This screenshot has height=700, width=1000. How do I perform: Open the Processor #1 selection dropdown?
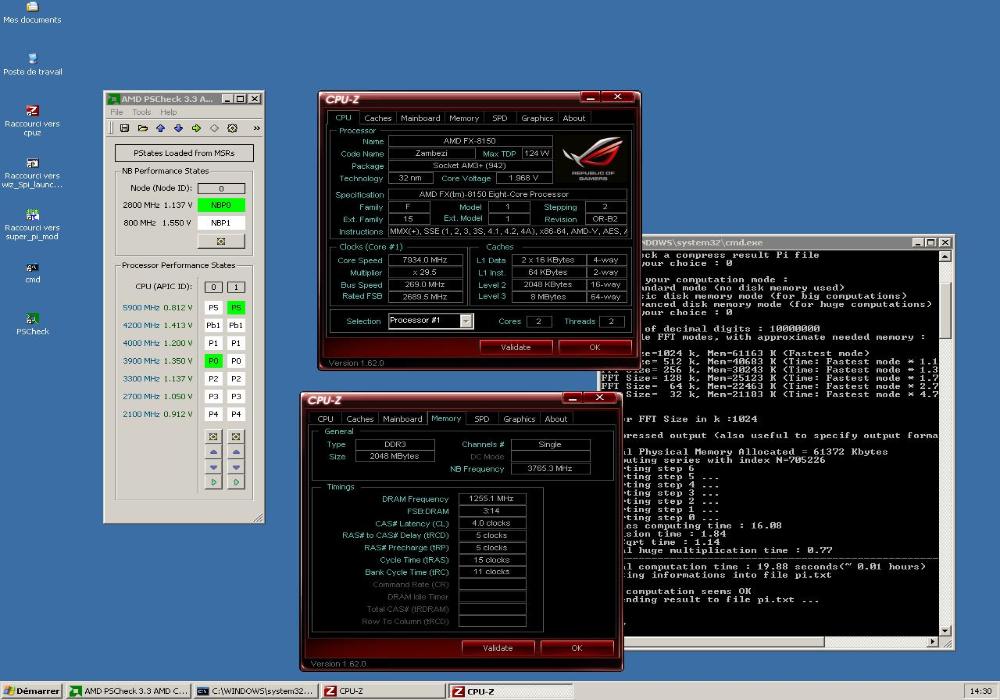coord(466,321)
